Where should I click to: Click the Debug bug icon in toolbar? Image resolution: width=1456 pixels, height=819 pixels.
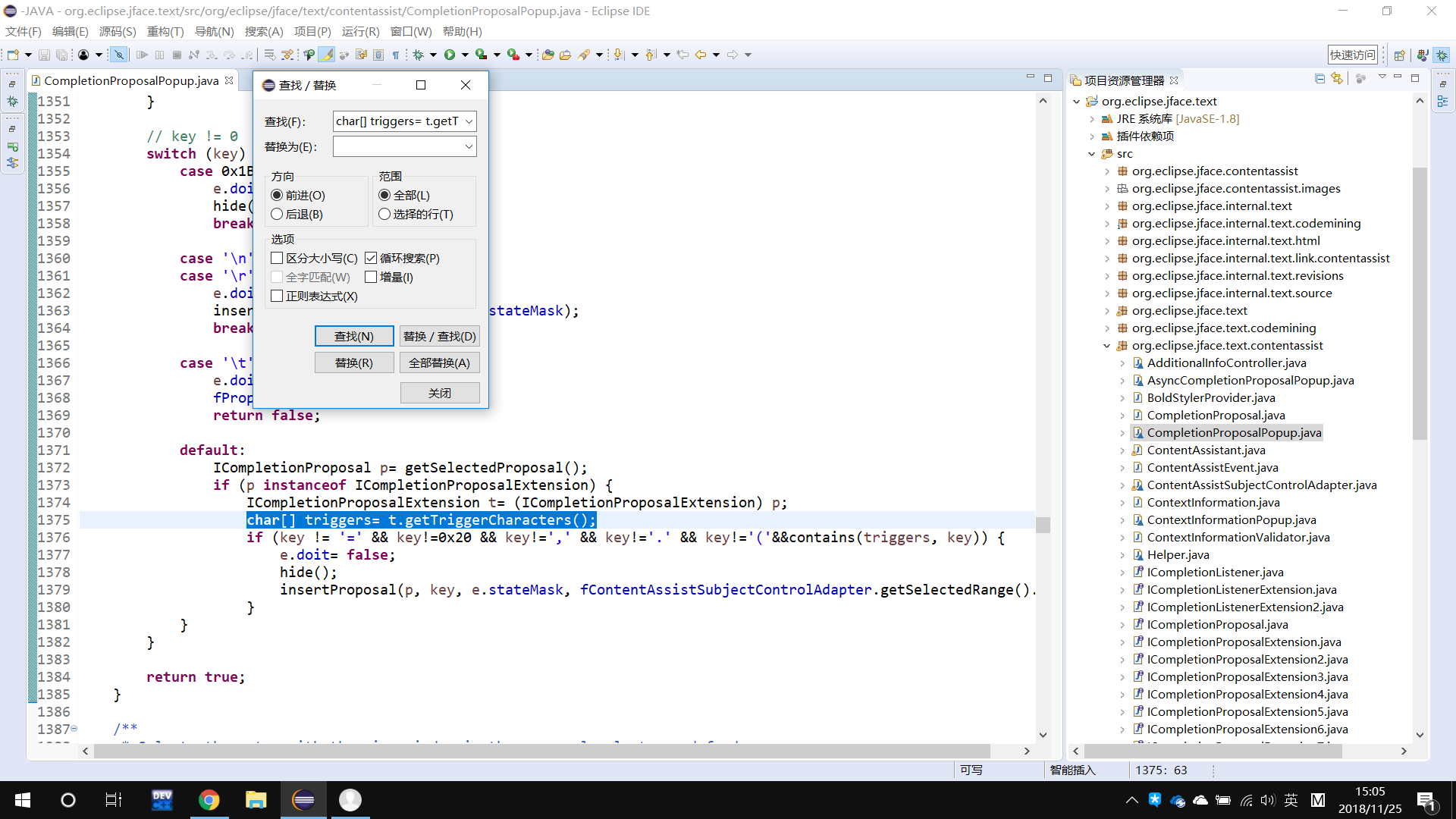(418, 55)
